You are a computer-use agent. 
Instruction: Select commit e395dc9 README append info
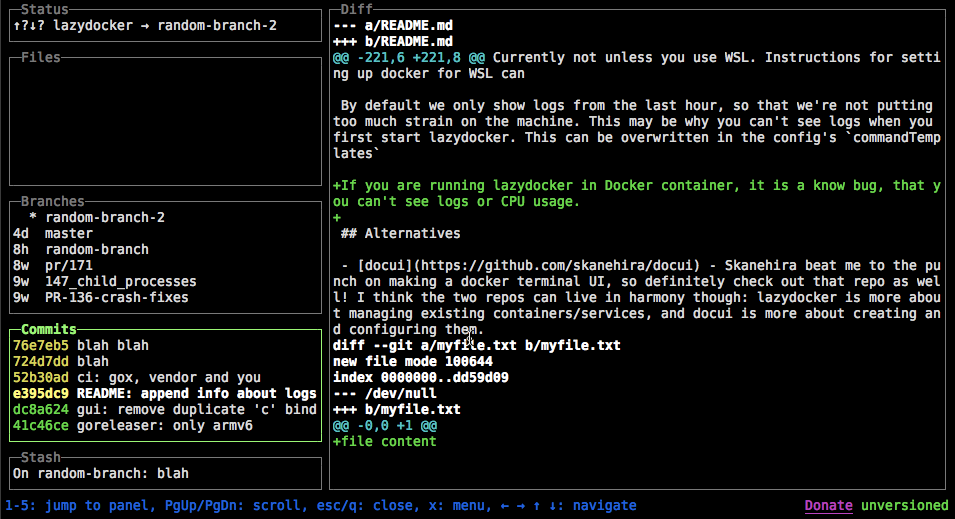point(165,394)
